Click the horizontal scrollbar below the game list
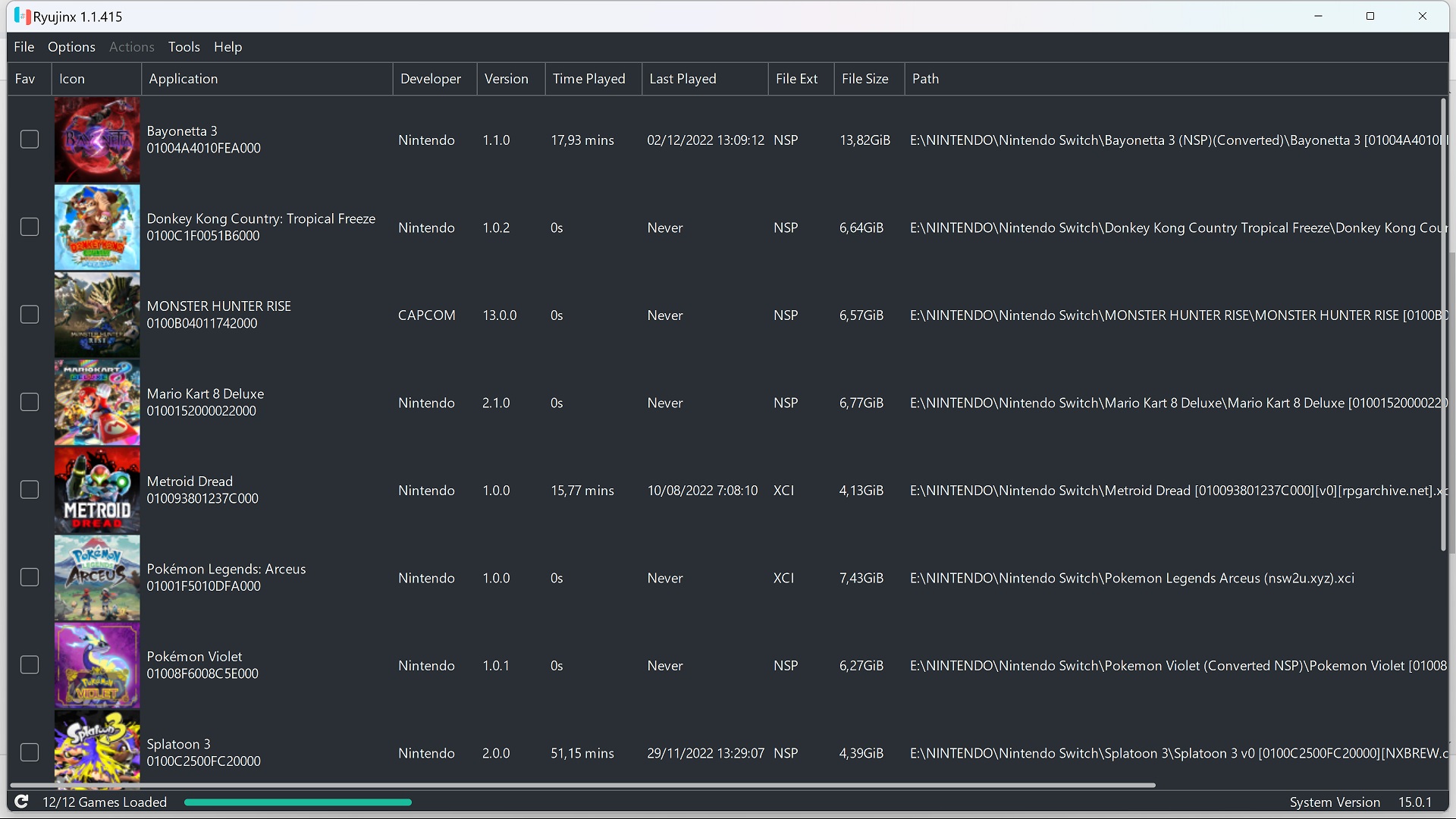Screen dimensions: 1456x819 pyautogui.click(x=582, y=785)
